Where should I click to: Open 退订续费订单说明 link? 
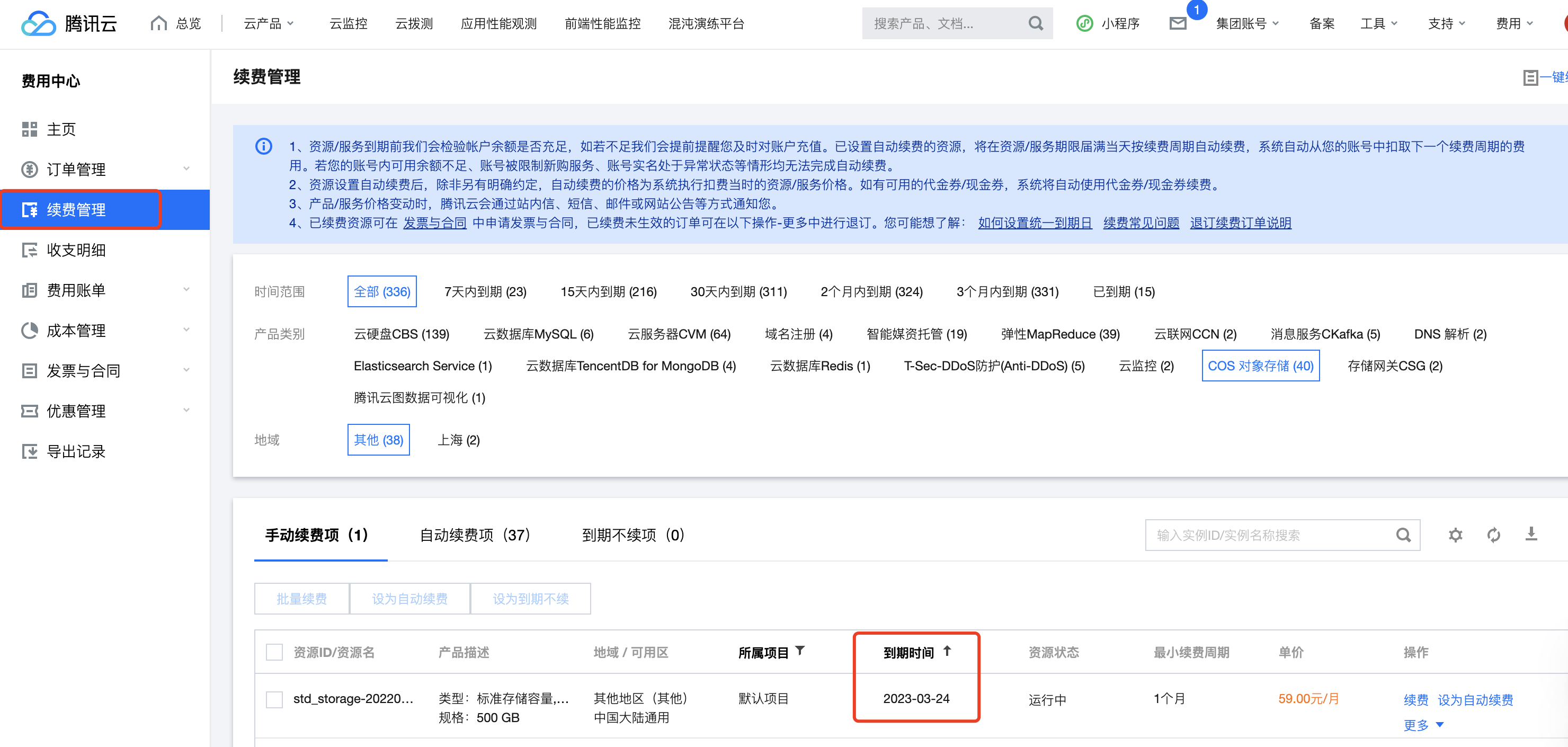1241,223
